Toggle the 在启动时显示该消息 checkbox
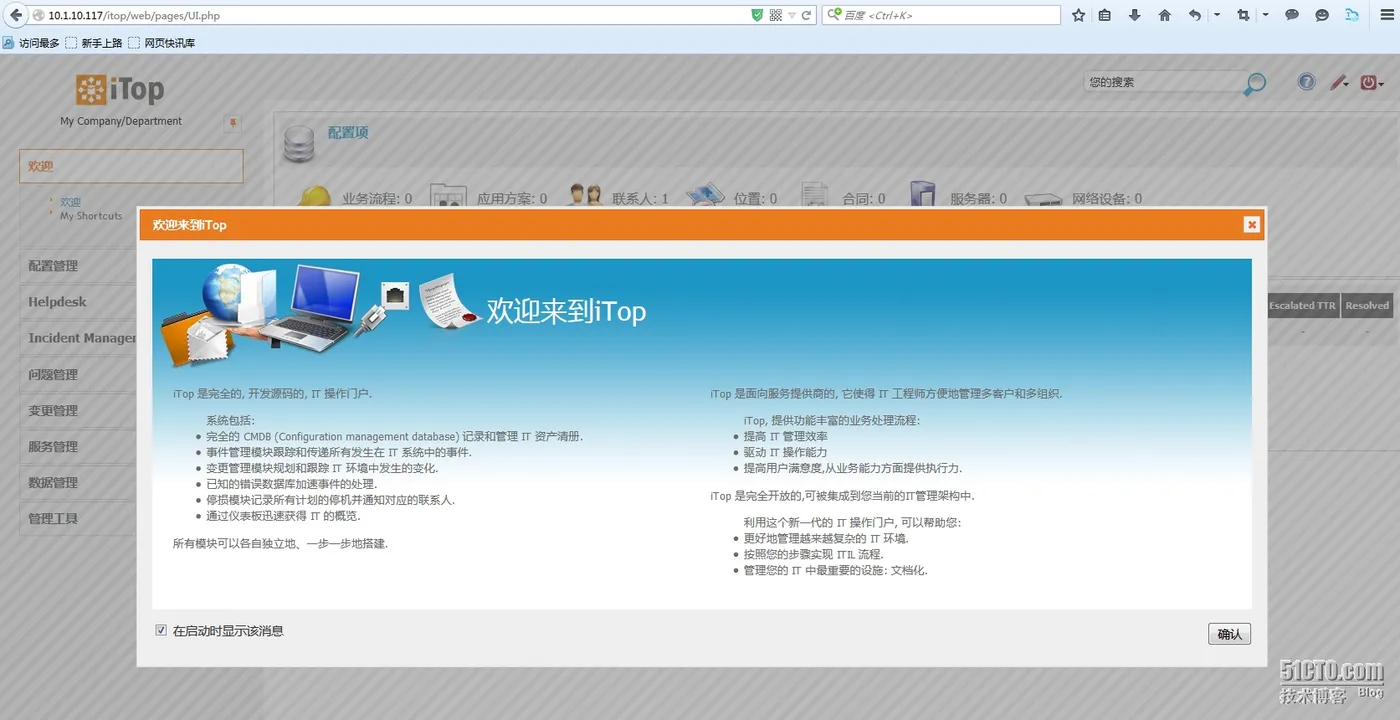1400x720 pixels. [x=161, y=631]
